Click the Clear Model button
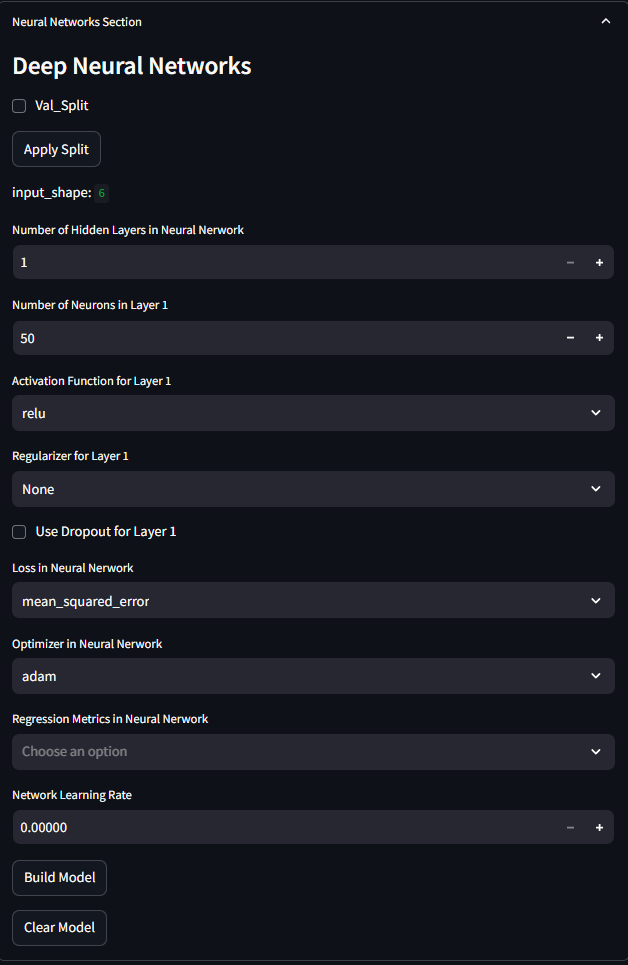The height and width of the screenshot is (965, 628). tap(59, 927)
